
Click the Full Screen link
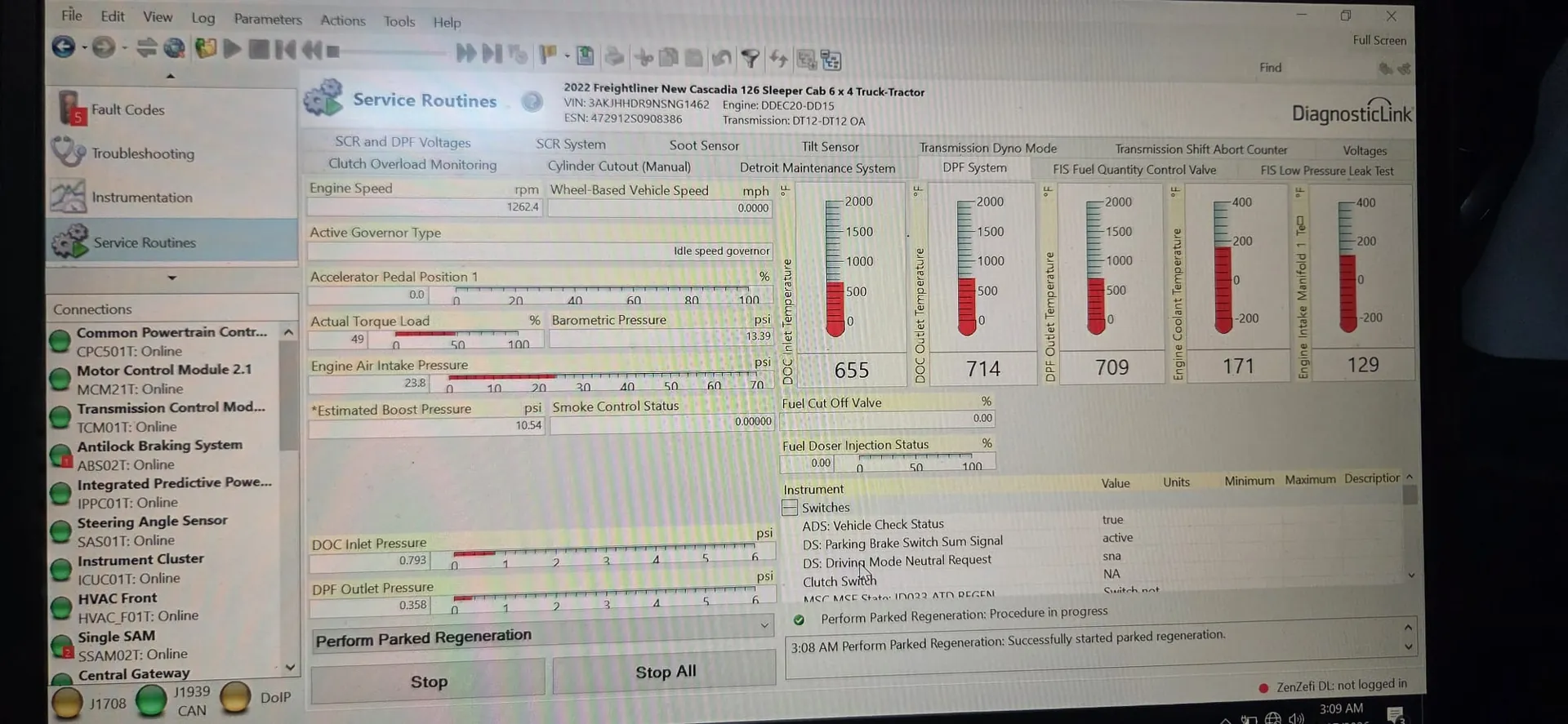click(1379, 40)
